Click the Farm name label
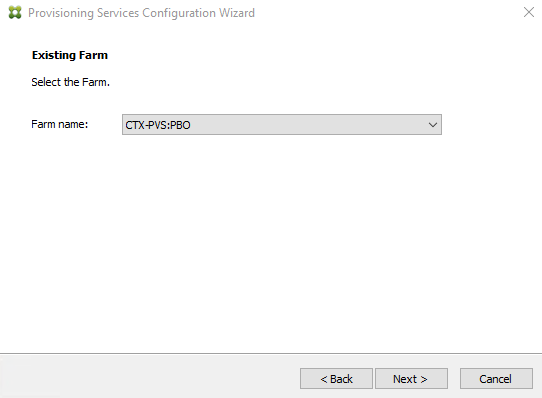This screenshot has width=542, height=398. click(59, 124)
